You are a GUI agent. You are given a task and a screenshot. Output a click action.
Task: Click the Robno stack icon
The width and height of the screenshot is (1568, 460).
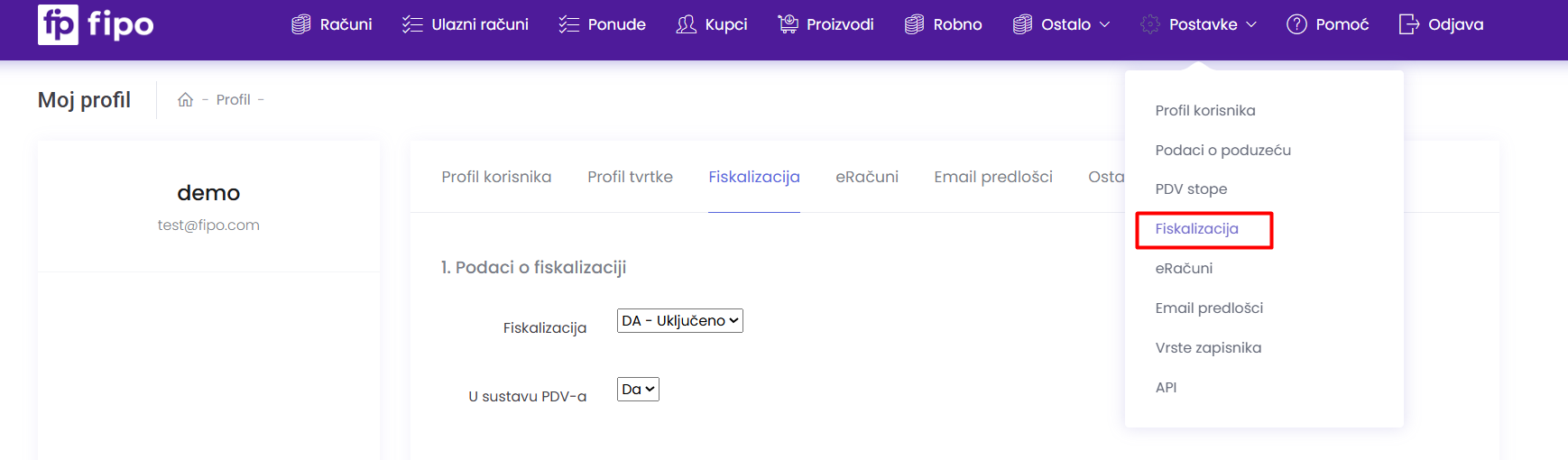914,24
